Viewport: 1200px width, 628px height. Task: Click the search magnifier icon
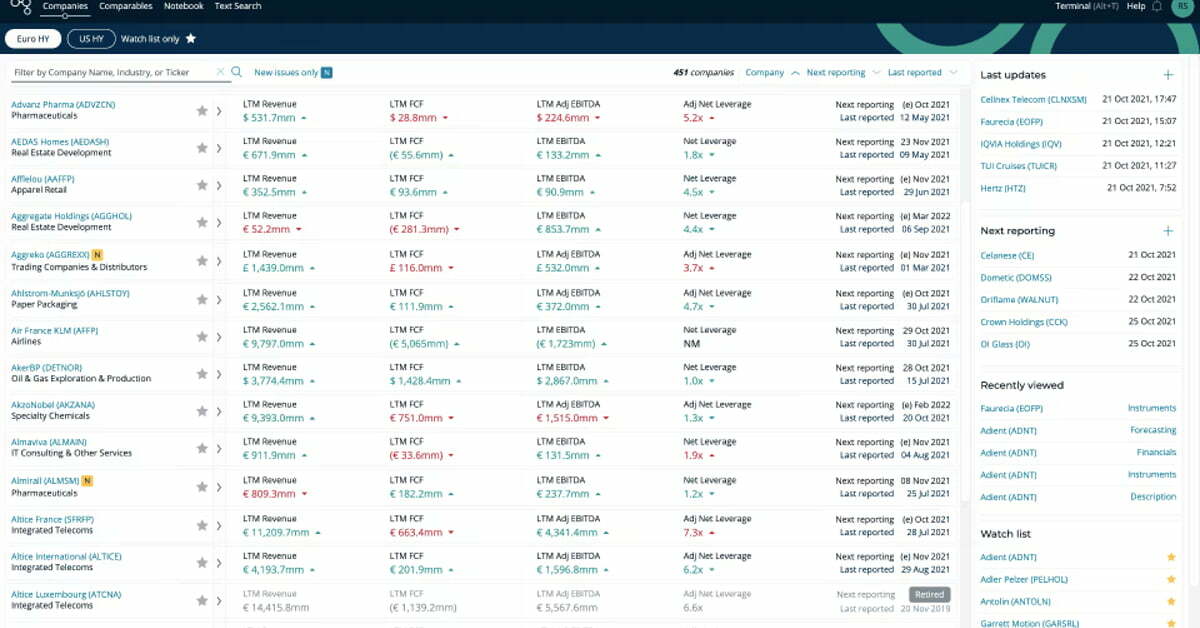(237, 72)
